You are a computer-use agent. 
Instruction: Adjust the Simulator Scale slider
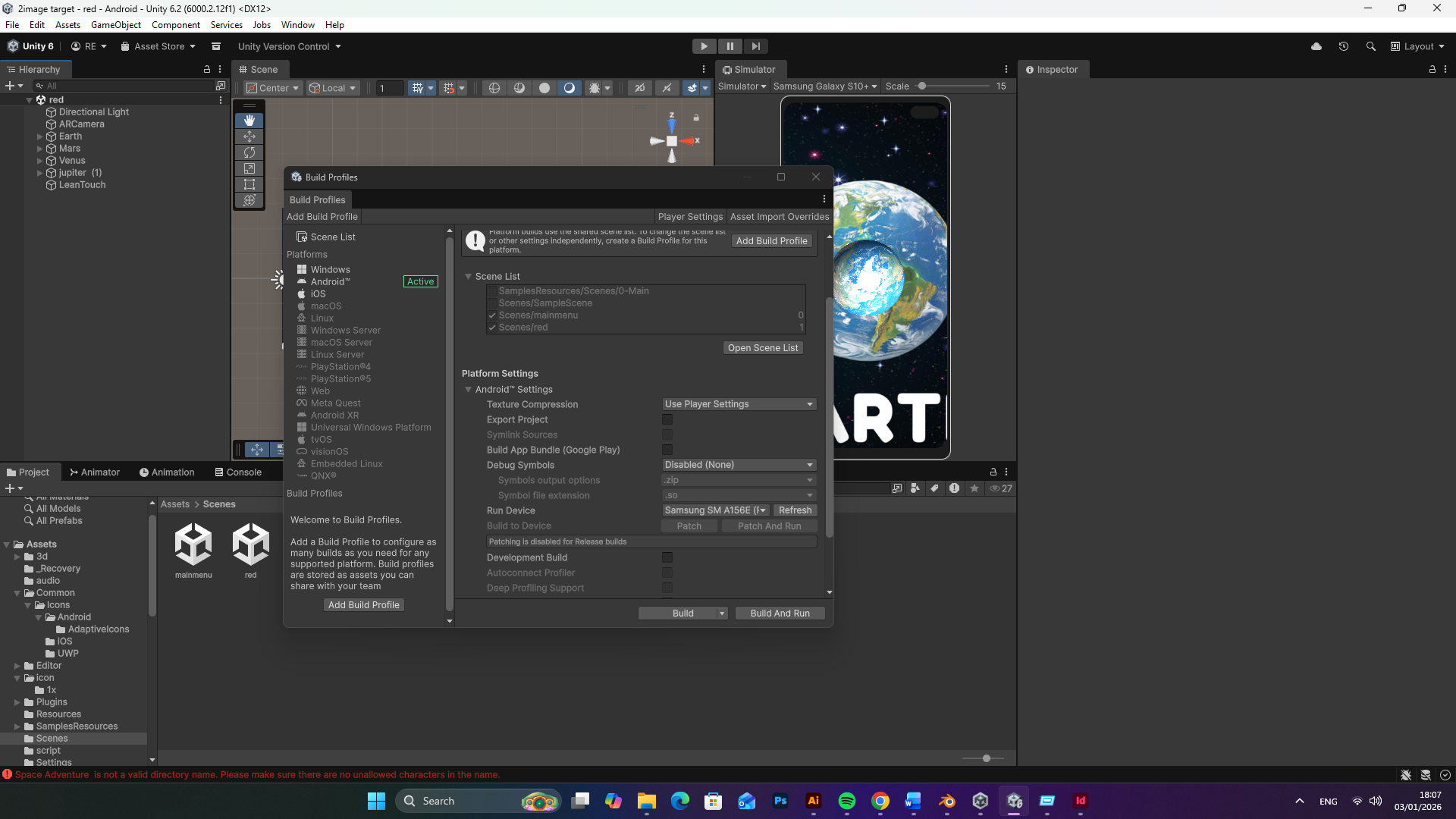(x=922, y=86)
